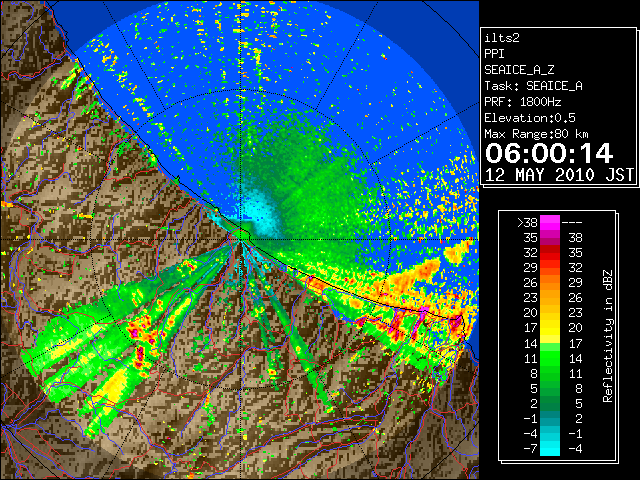Pick the magenta color at legend top

pyautogui.click(x=550, y=223)
